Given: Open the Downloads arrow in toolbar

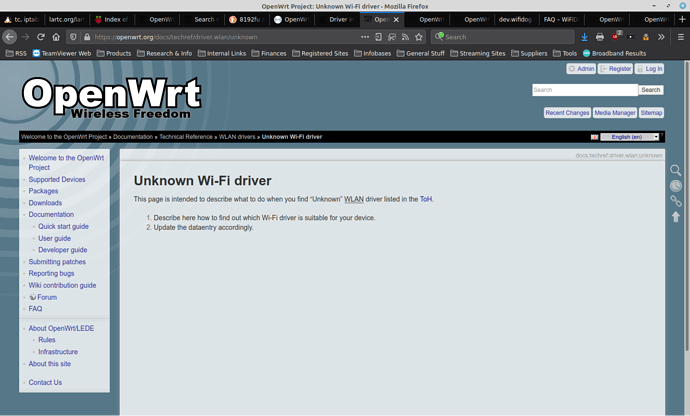Looking at the screenshot, I should [584, 37].
